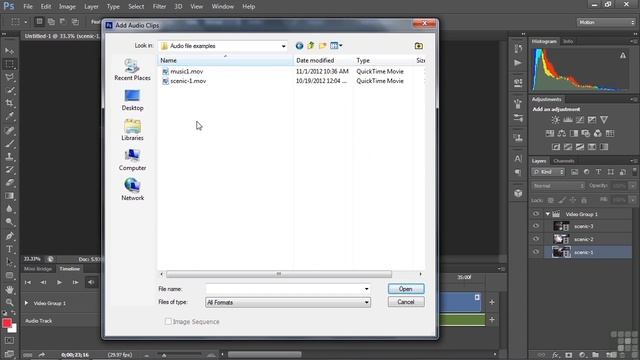This screenshot has width=640, height=360.
Task: Select the Clone Stamp tool
Action: pyautogui.click(x=9, y=156)
